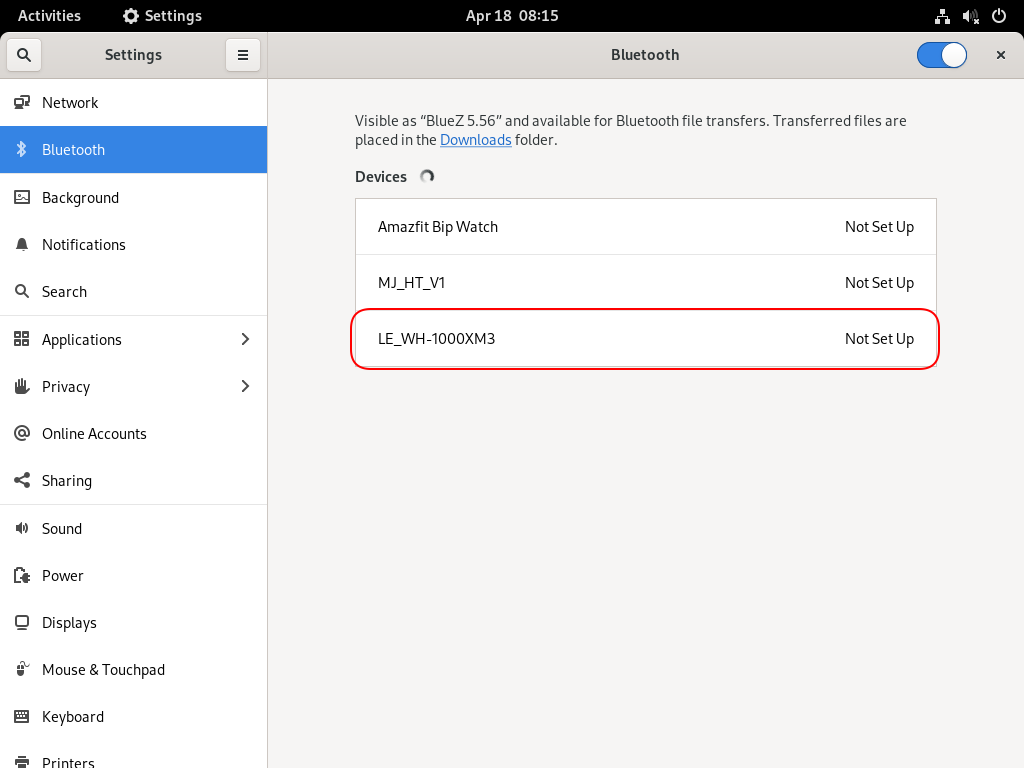Image resolution: width=1024 pixels, height=768 pixels.
Task: Expand the Applications chevron arrow
Action: click(x=245, y=340)
